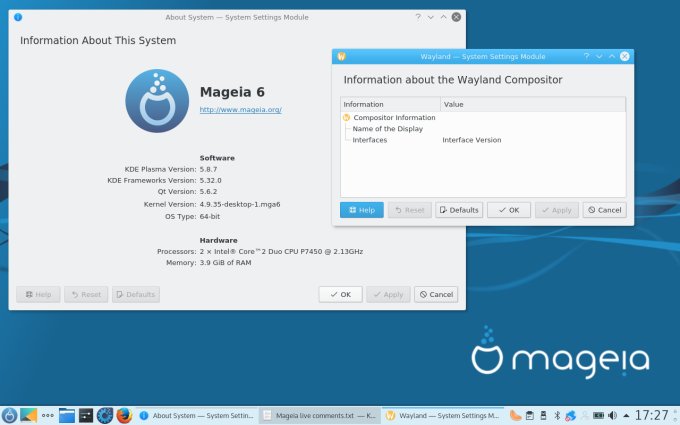Screen dimensions: 680x425
Task: Switch to Mageia live comments.txt task
Action: click(320, 415)
